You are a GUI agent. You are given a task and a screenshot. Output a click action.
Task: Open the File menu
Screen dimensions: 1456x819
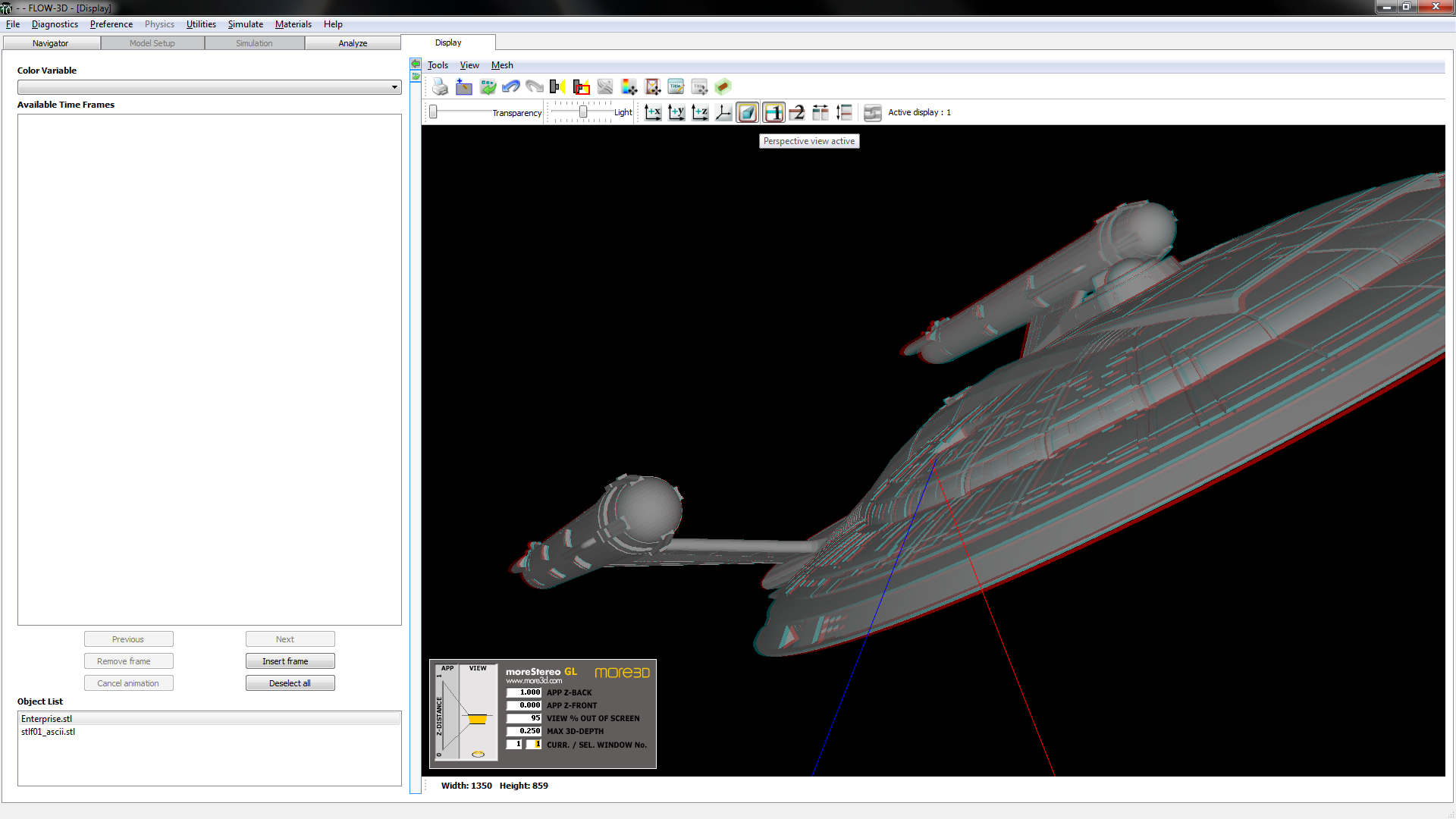(x=13, y=24)
